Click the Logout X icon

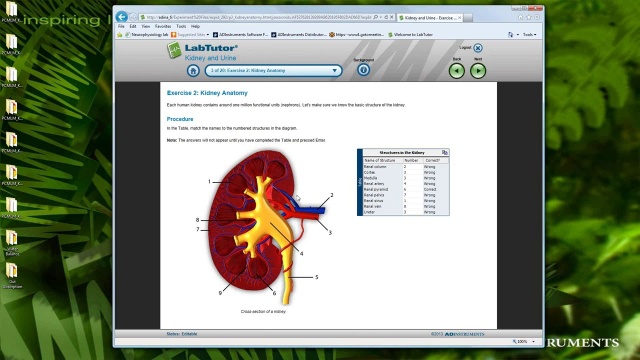[478, 48]
